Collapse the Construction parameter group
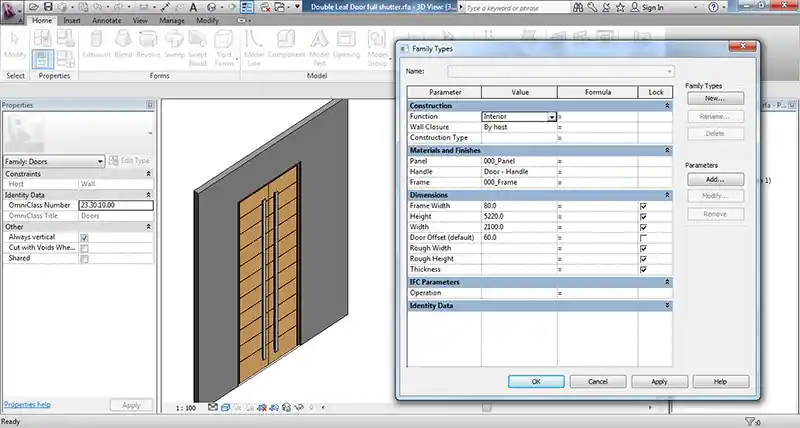 (667, 106)
